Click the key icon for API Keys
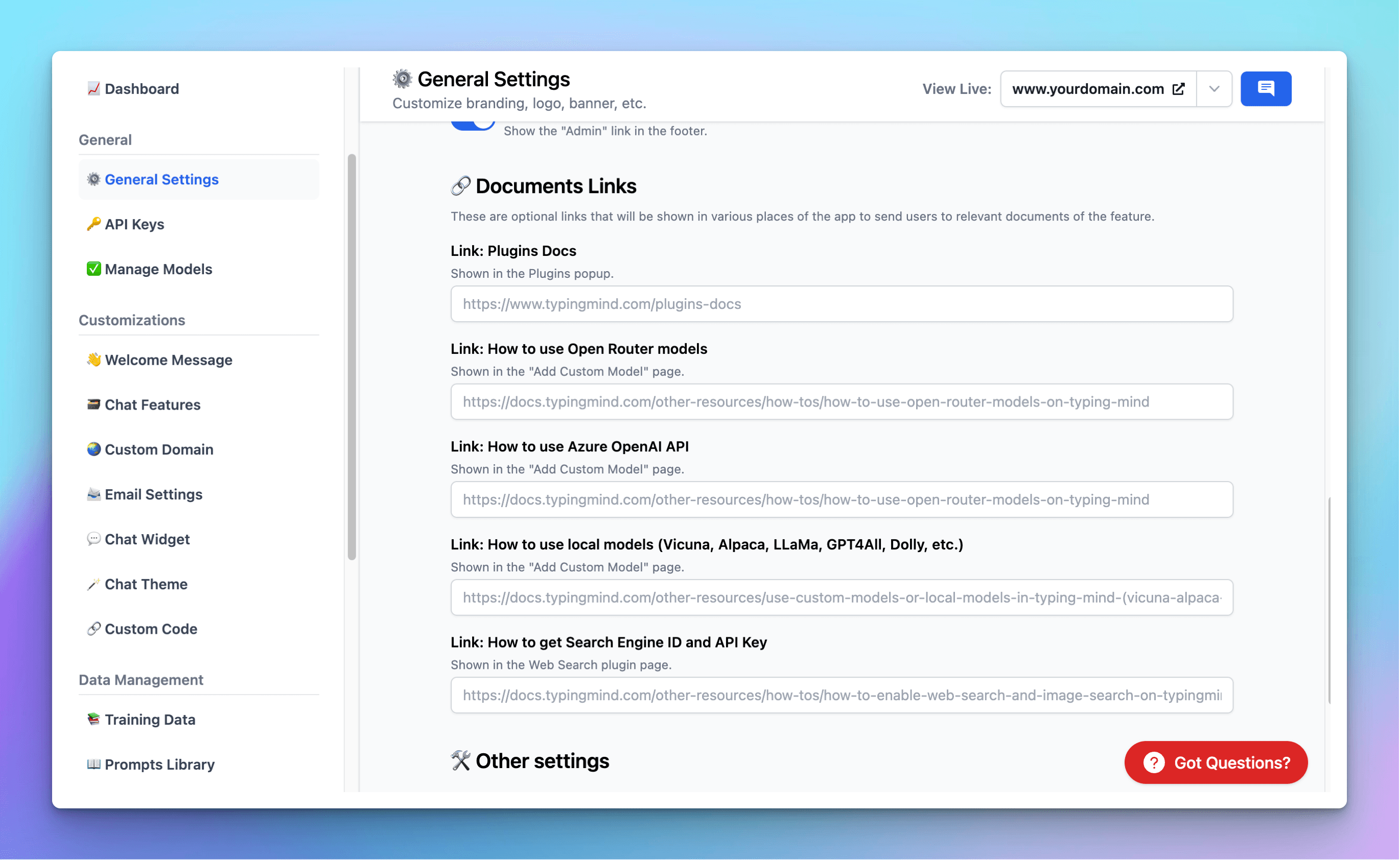 click(94, 224)
